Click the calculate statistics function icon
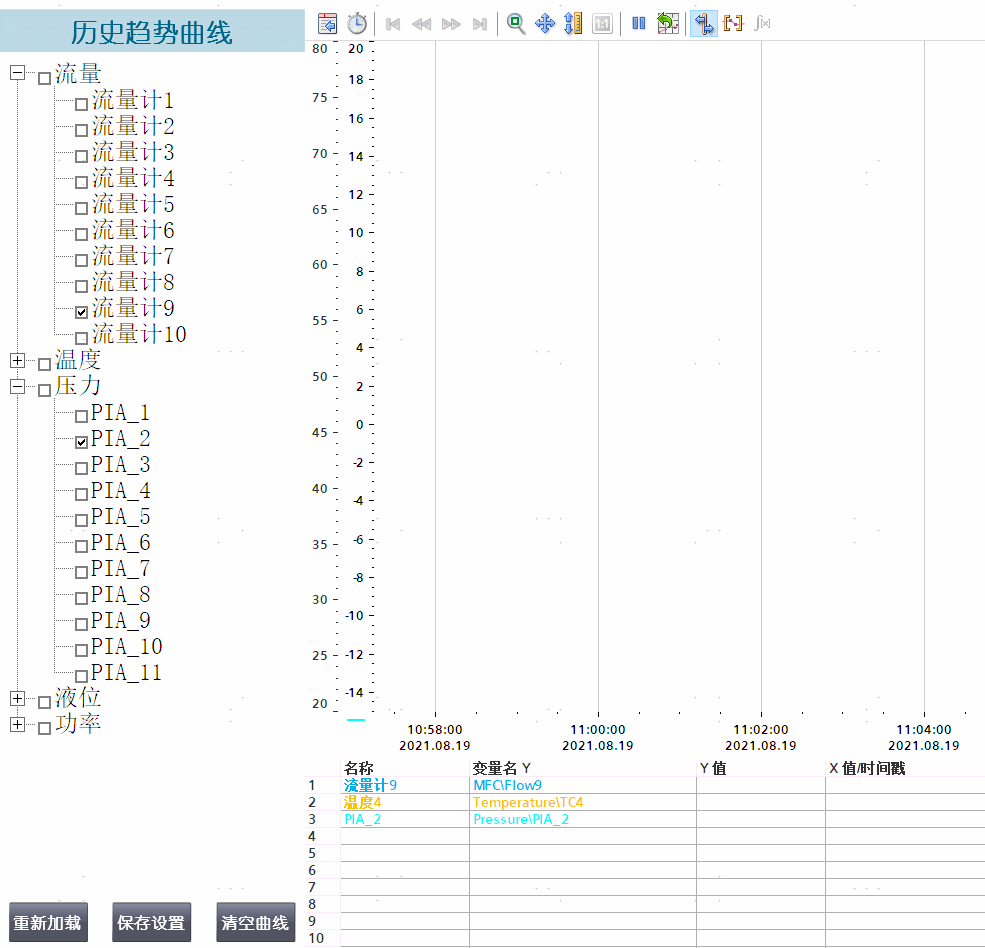Image resolution: width=985 pixels, height=948 pixels. coord(762,24)
